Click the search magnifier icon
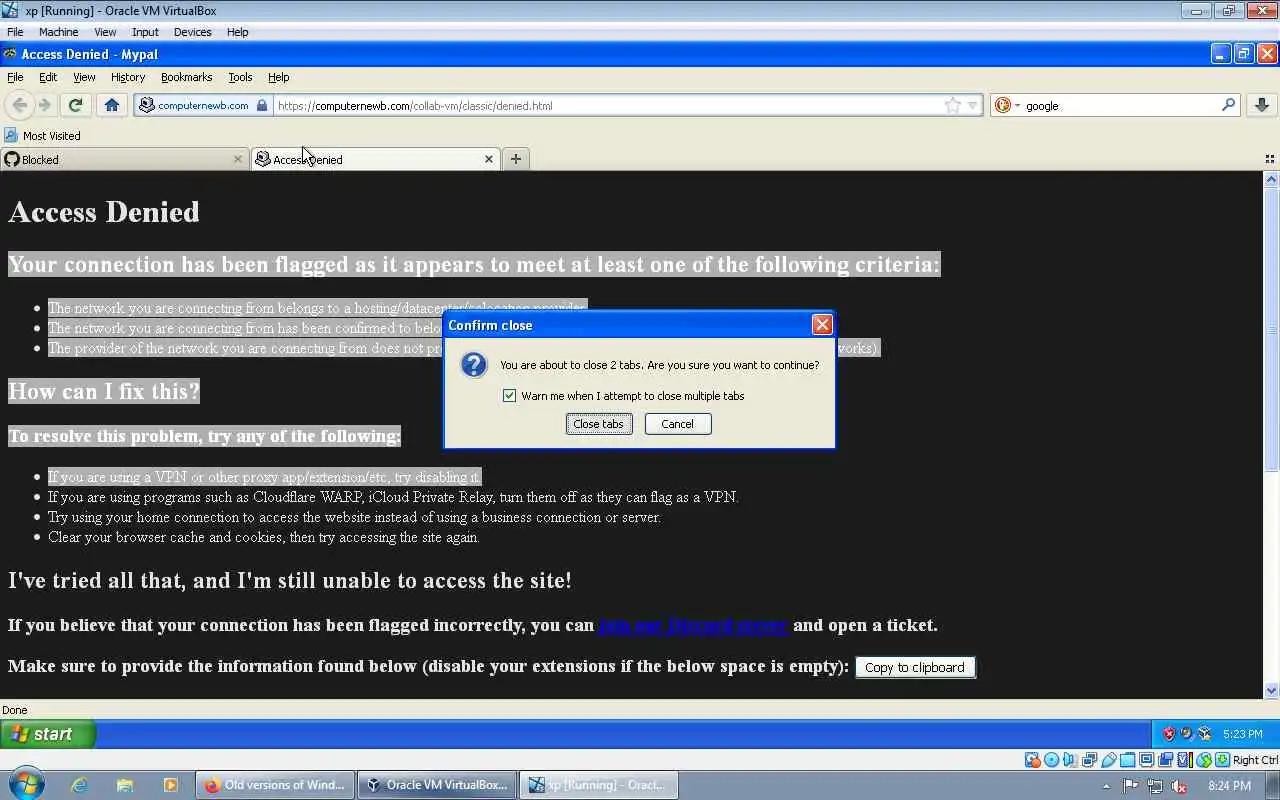The height and width of the screenshot is (800, 1280). click(x=1229, y=105)
